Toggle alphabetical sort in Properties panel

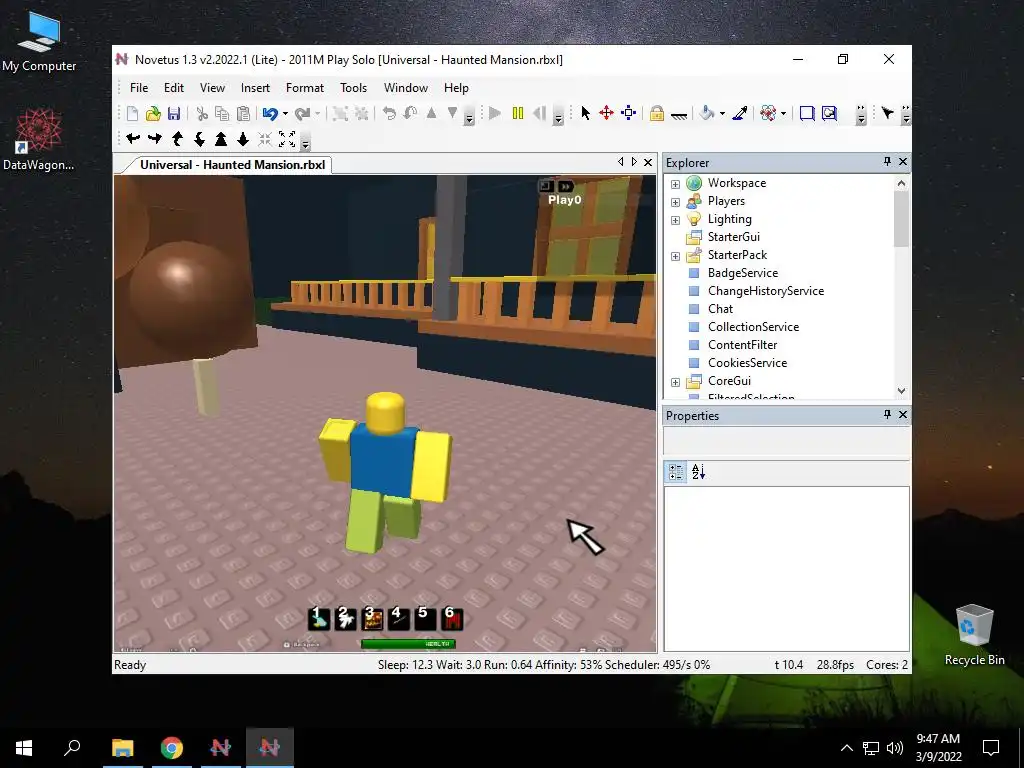698,472
